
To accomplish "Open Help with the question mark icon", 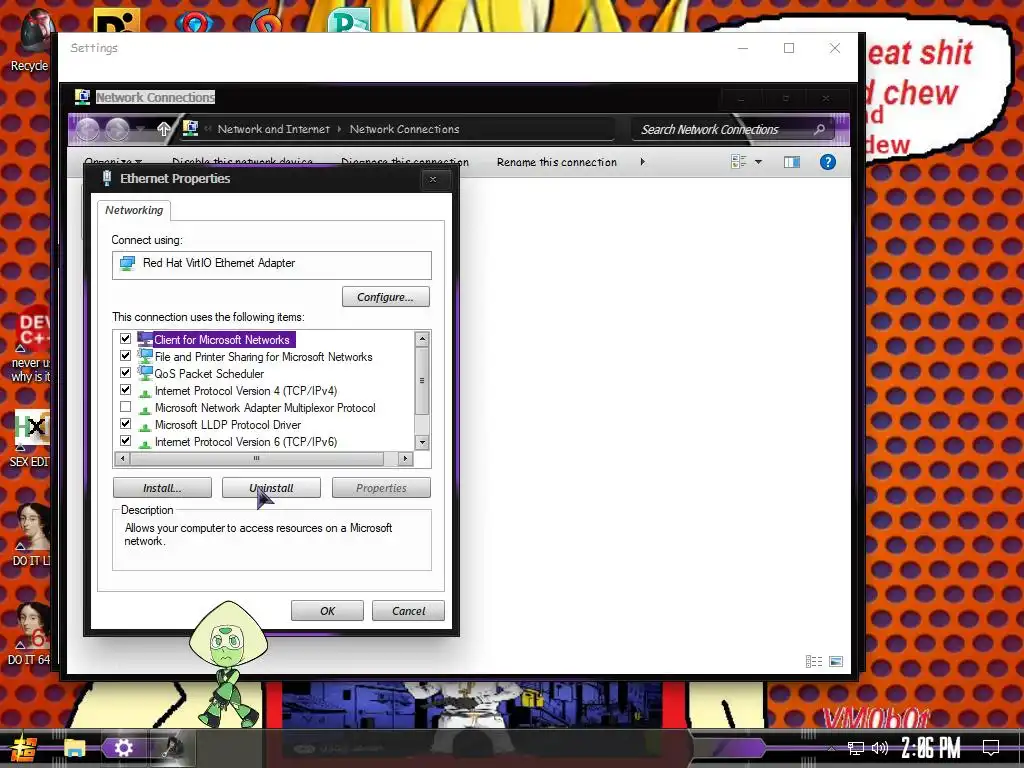I will pos(827,162).
